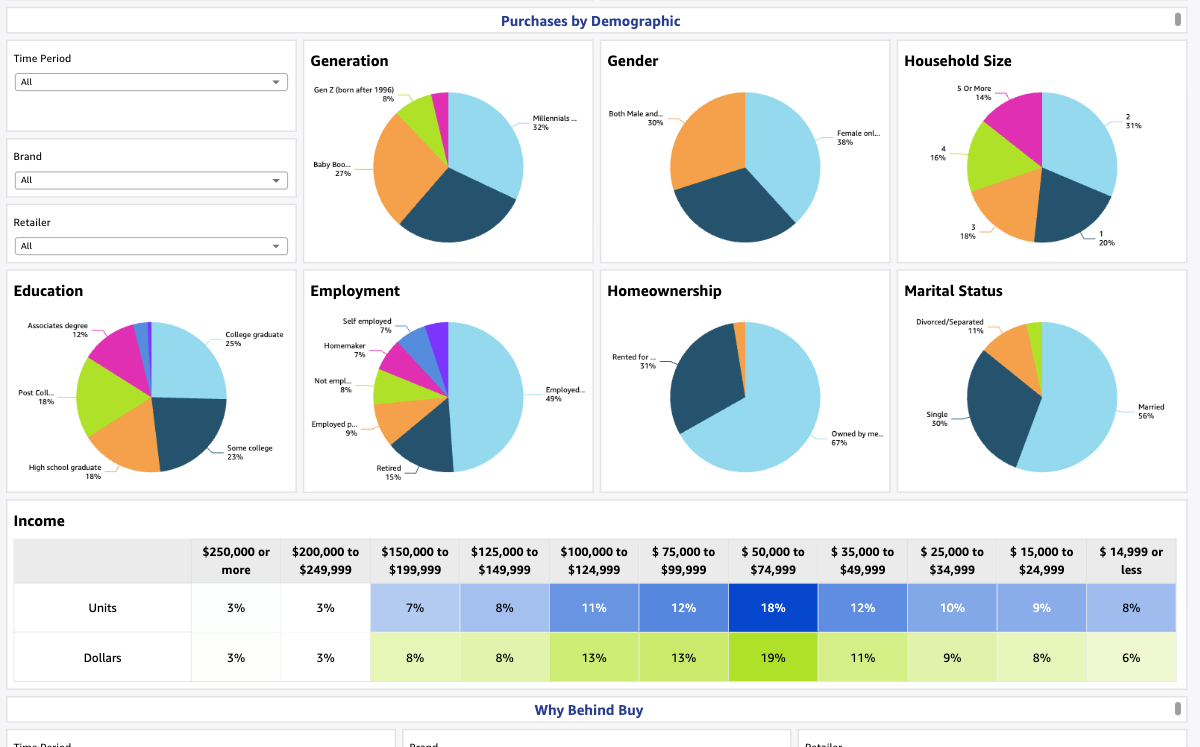Click the Homeownership chart title
The width and height of the screenshot is (1200, 747).
coord(664,291)
